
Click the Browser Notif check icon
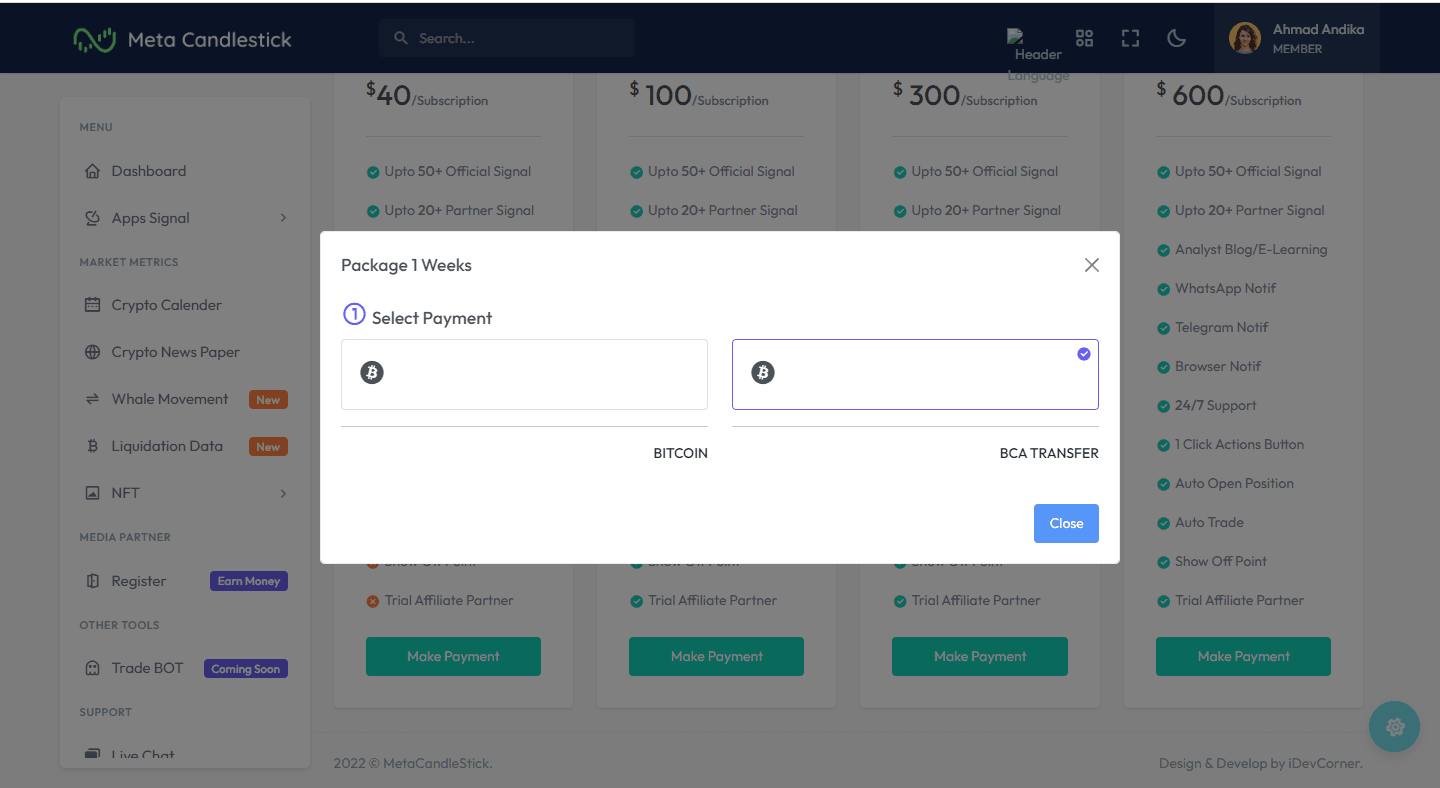click(1163, 367)
